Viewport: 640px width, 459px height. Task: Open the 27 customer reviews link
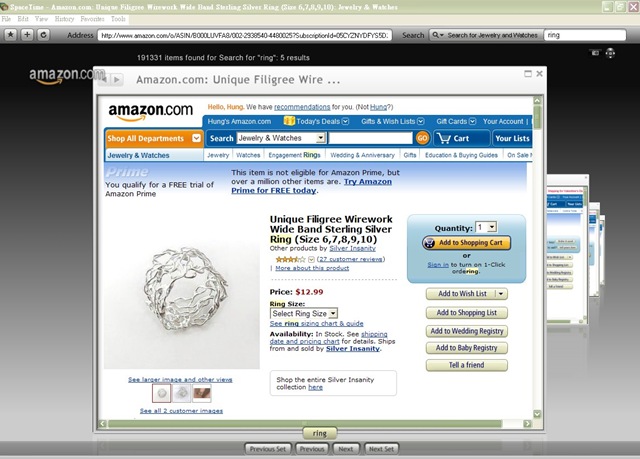point(351,259)
